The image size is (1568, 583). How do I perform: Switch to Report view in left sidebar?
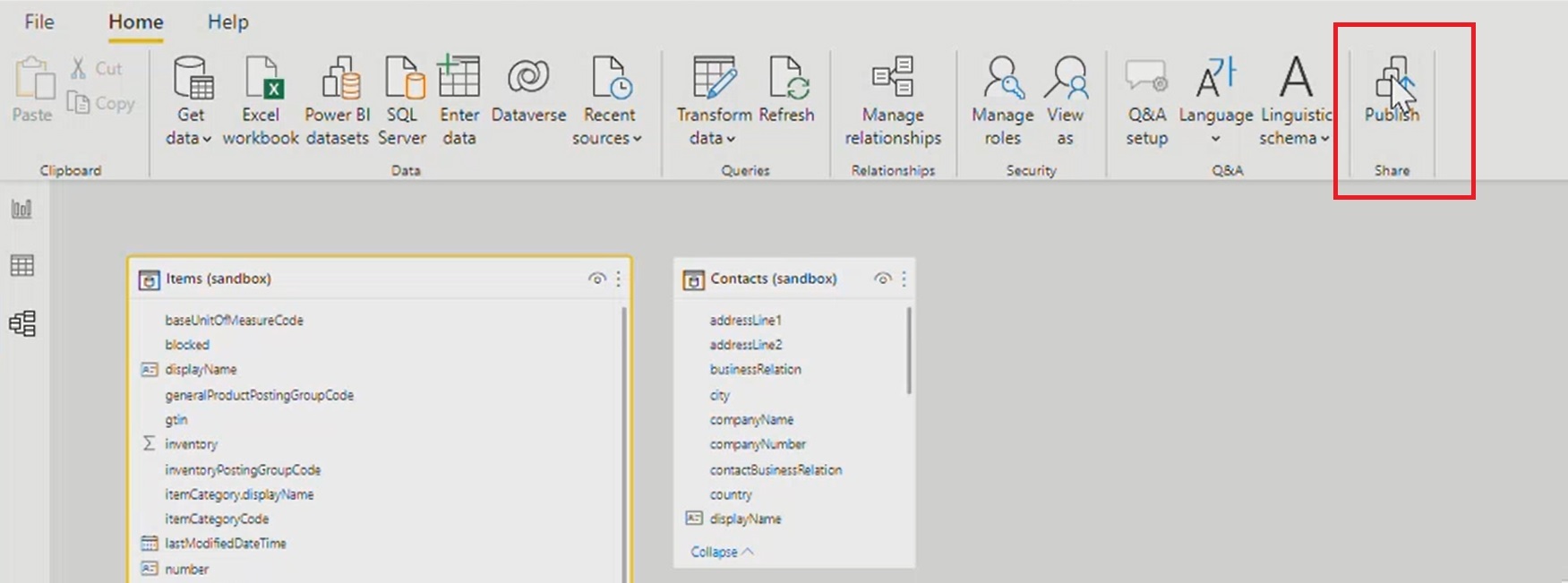point(22,210)
